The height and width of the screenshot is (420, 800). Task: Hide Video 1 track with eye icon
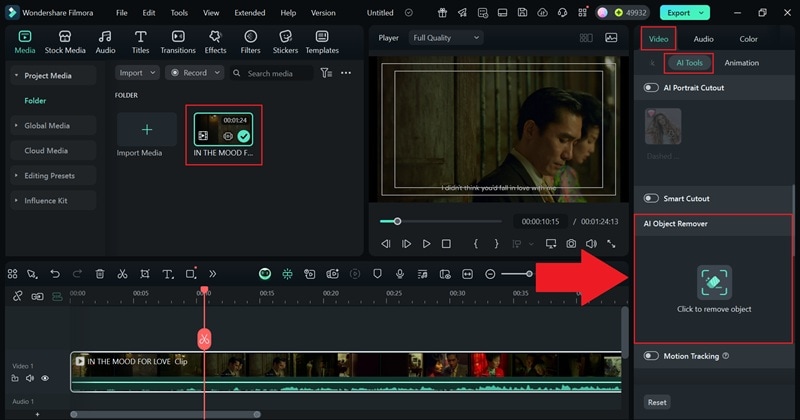pos(45,378)
